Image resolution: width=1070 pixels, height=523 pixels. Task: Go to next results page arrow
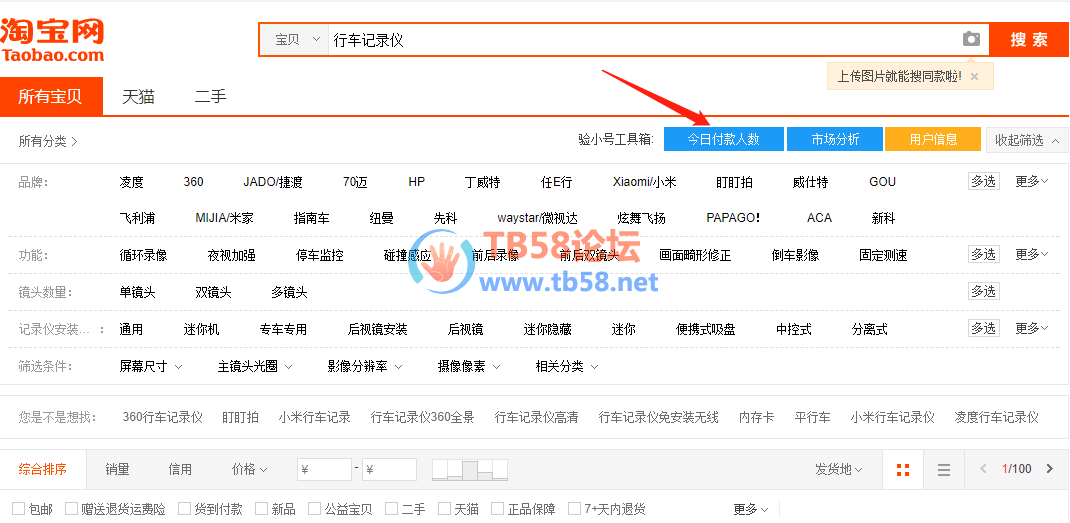(1049, 469)
